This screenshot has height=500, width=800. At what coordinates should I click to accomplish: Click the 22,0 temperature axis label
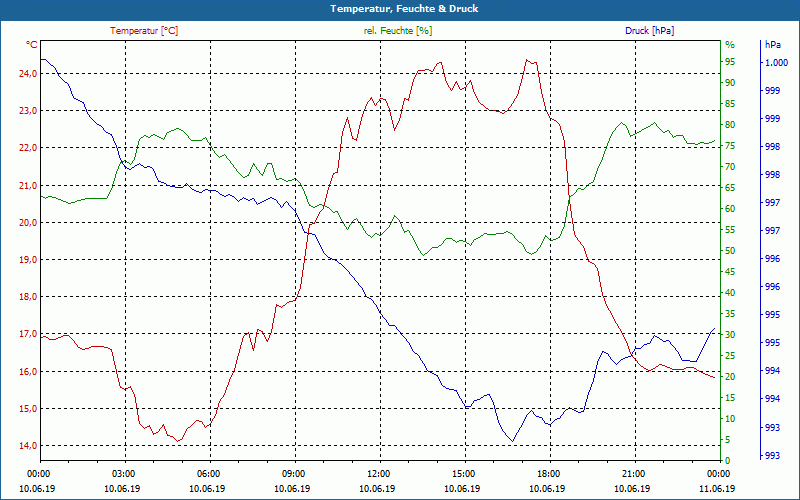[28, 148]
